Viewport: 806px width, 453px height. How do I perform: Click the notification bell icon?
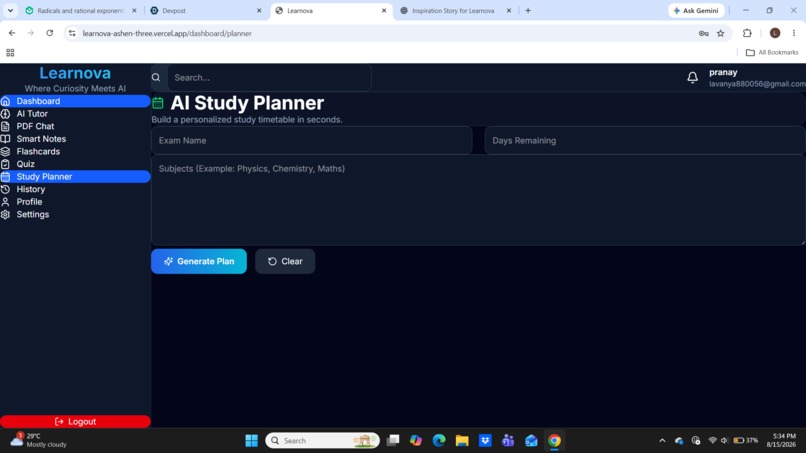692,78
